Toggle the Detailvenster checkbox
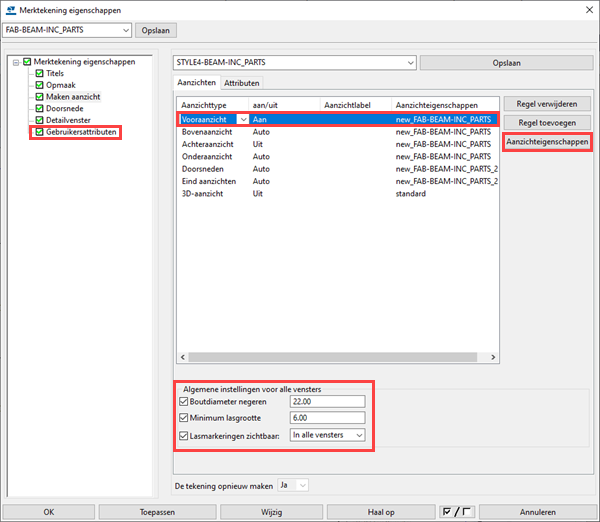 coord(39,120)
